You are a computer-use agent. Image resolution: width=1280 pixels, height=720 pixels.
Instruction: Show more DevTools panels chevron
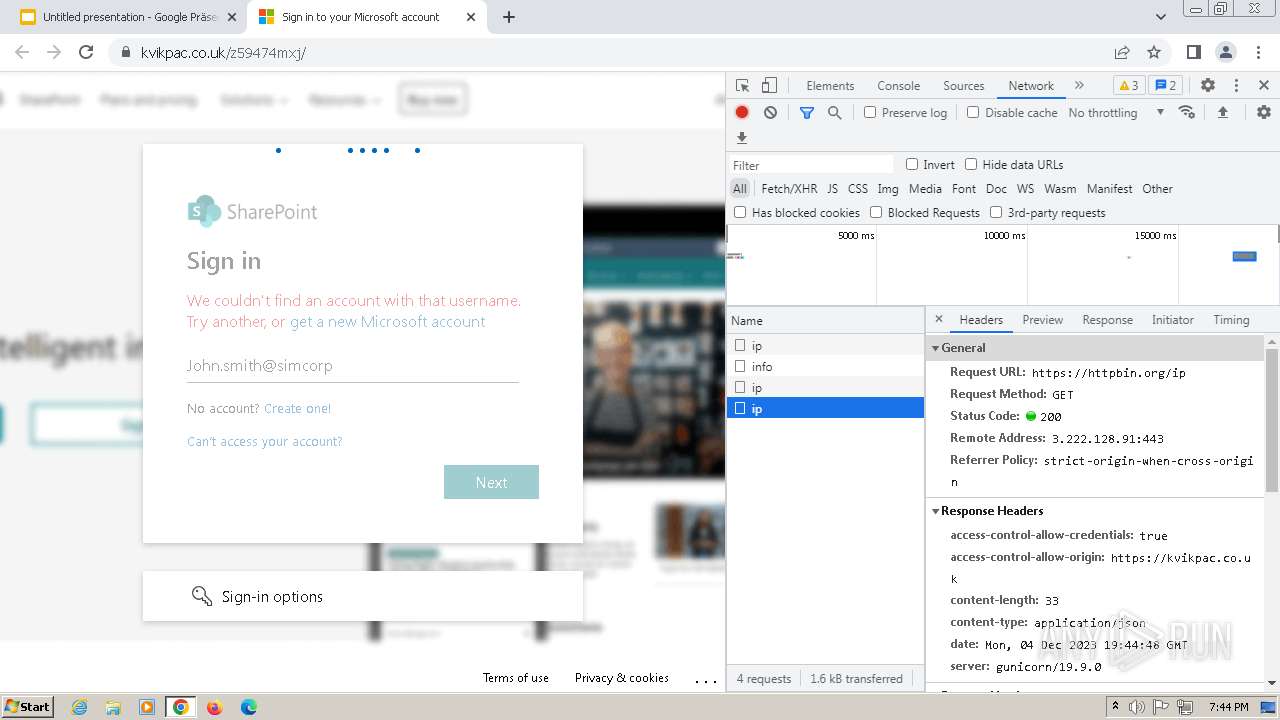coord(1079,86)
